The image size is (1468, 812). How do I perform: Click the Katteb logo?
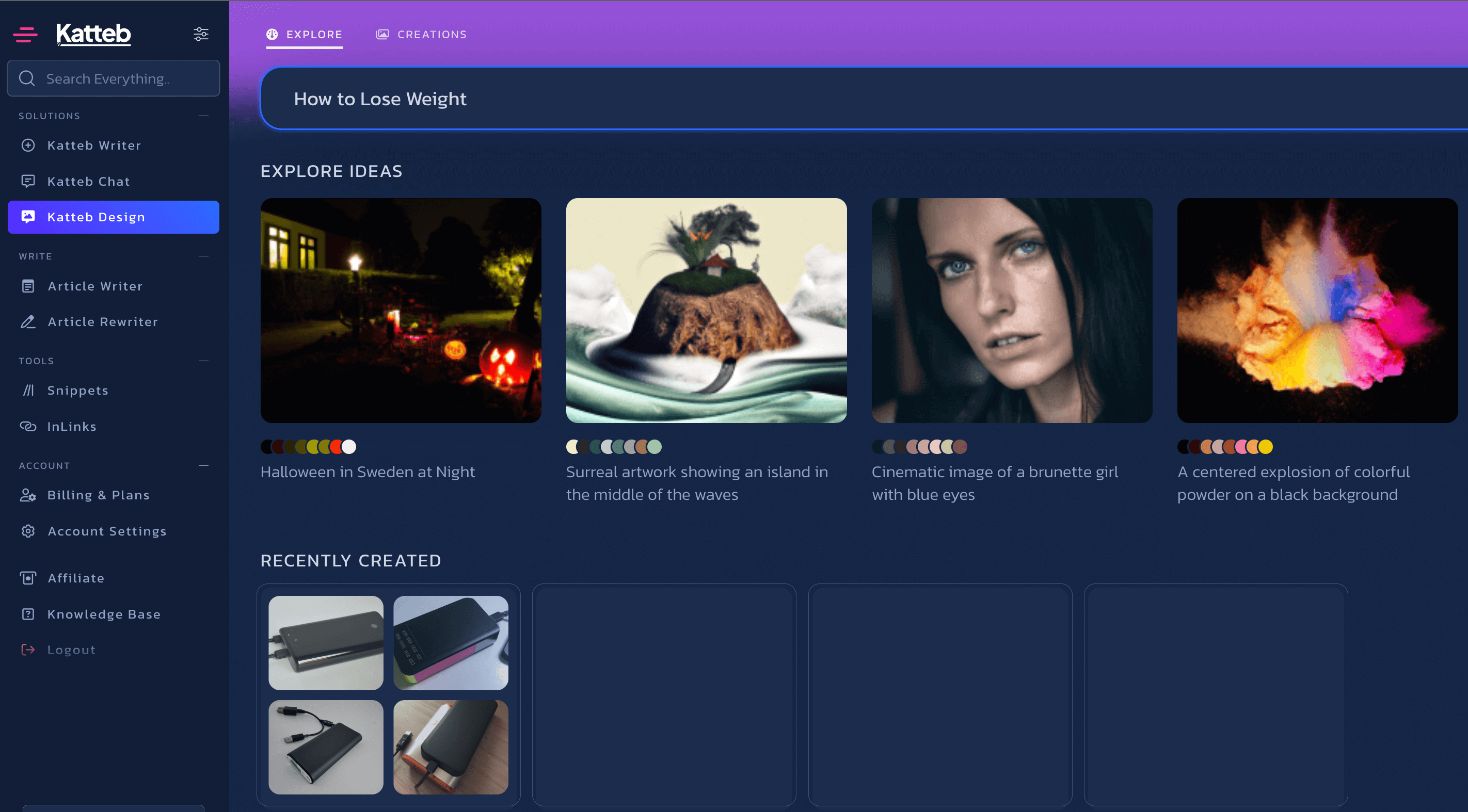[x=93, y=34]
